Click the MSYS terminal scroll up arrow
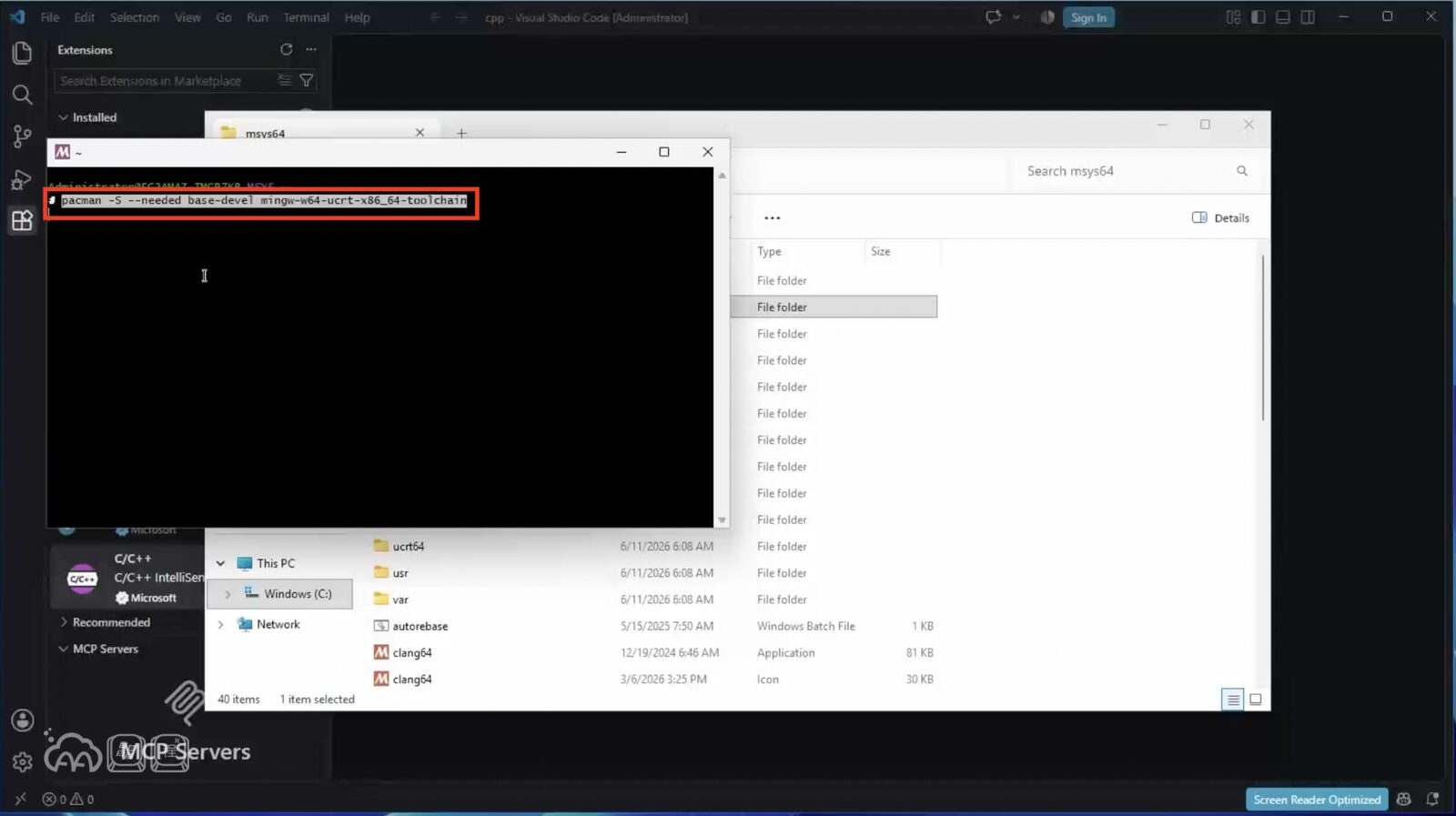Viewport: 1456px width, 816px height. pos(722,175)
